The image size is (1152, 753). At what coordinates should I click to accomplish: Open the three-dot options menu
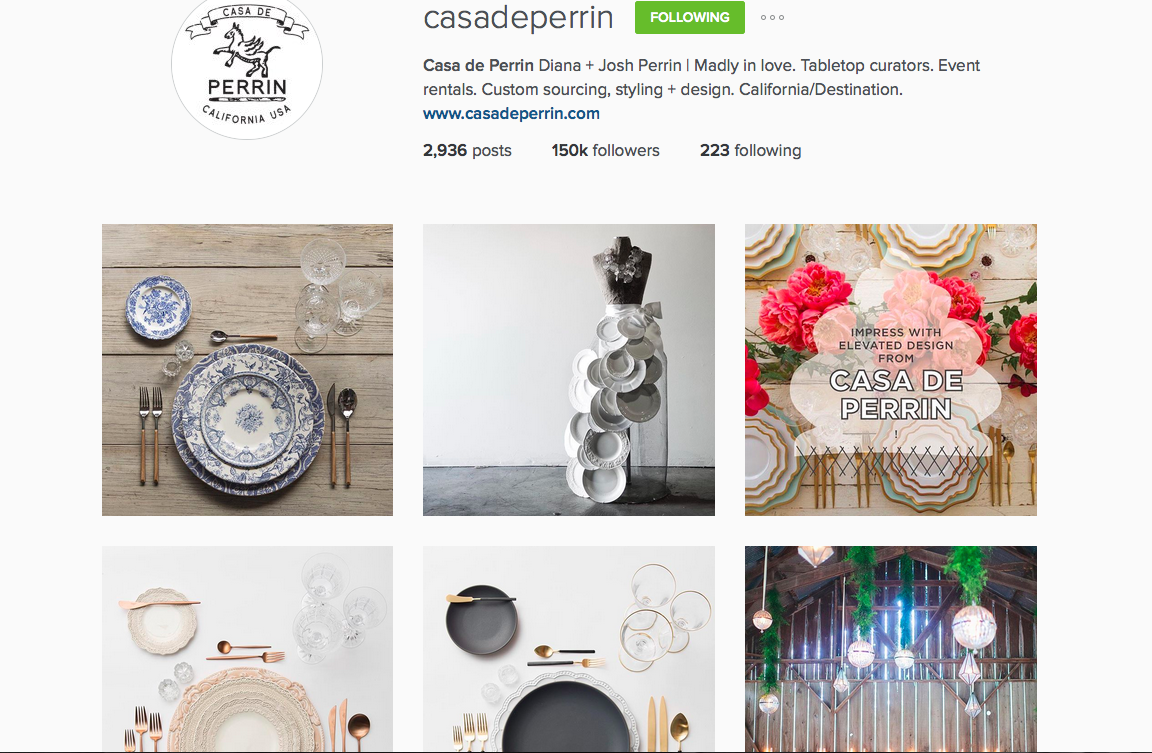[x=772, y=18]
